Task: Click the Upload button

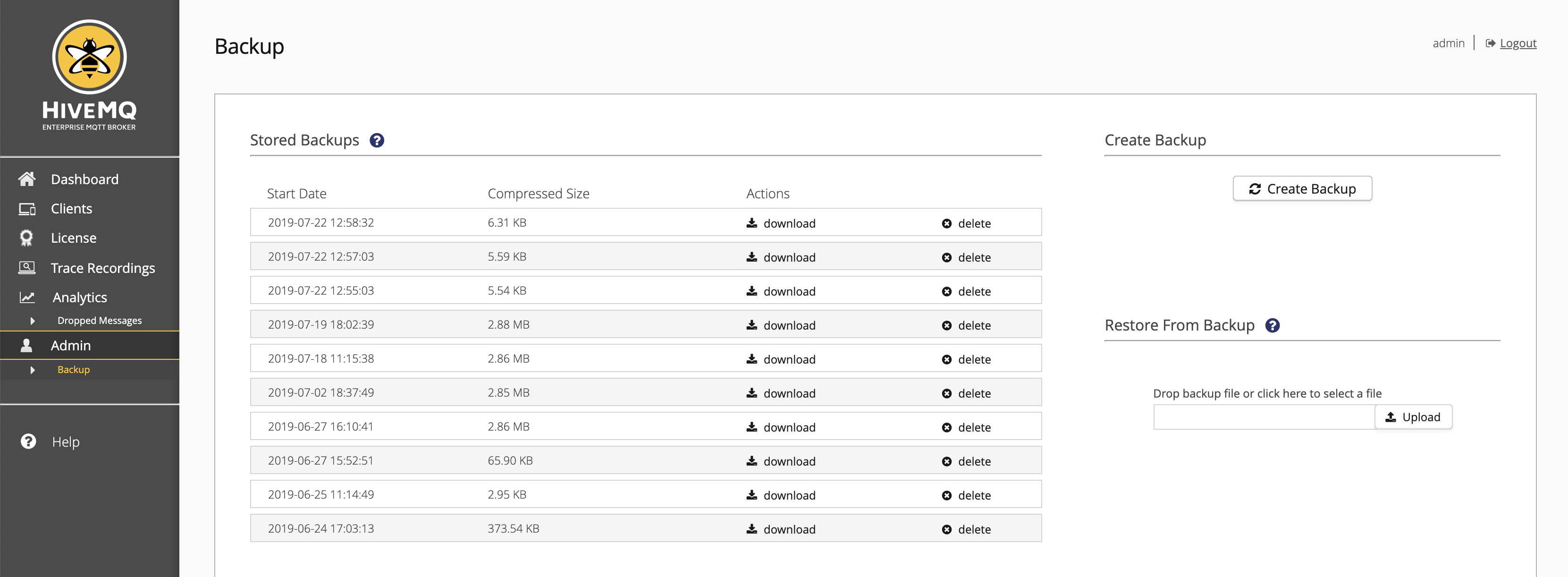Action: click(x=1413, y=417)
